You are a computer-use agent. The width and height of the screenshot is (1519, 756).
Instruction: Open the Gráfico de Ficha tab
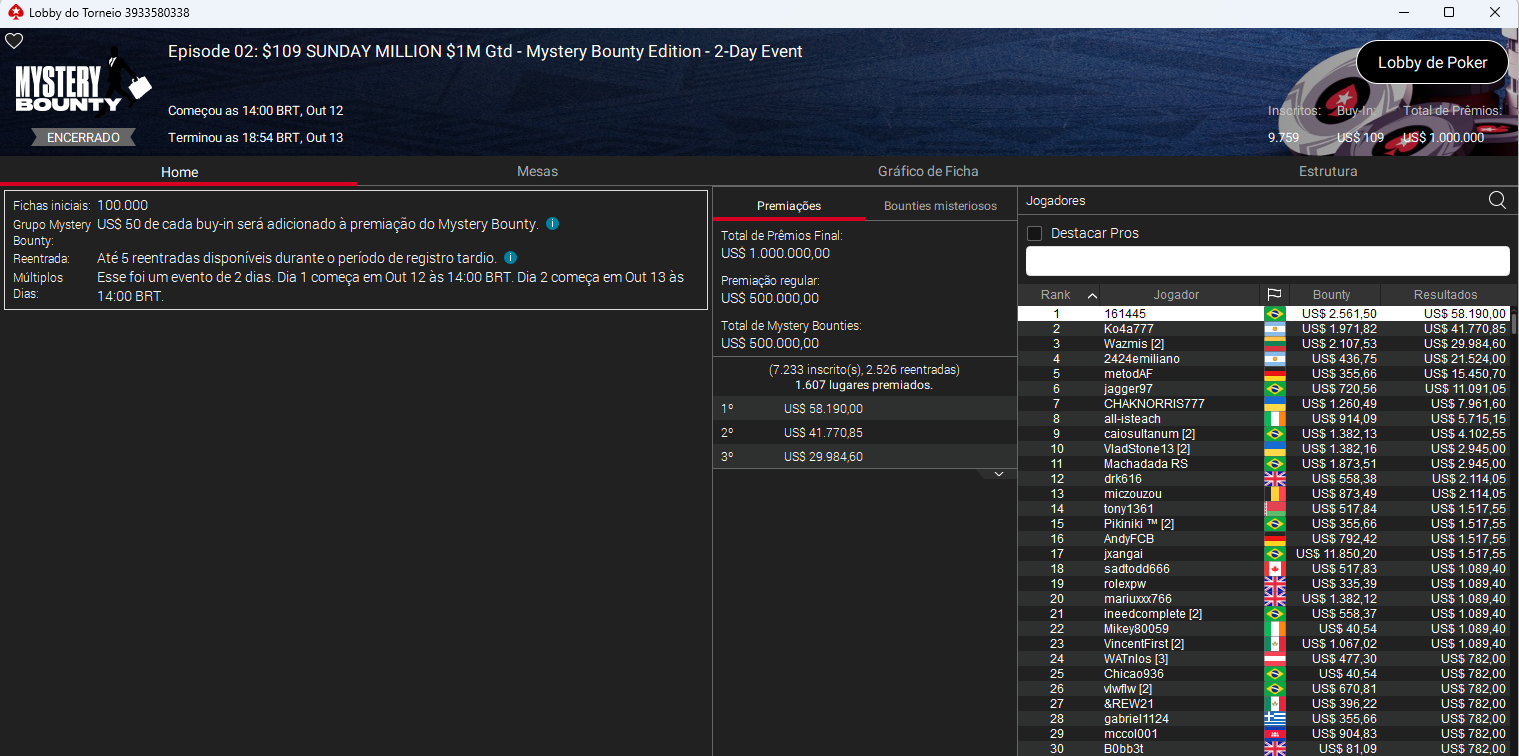(x=928, y=172)
